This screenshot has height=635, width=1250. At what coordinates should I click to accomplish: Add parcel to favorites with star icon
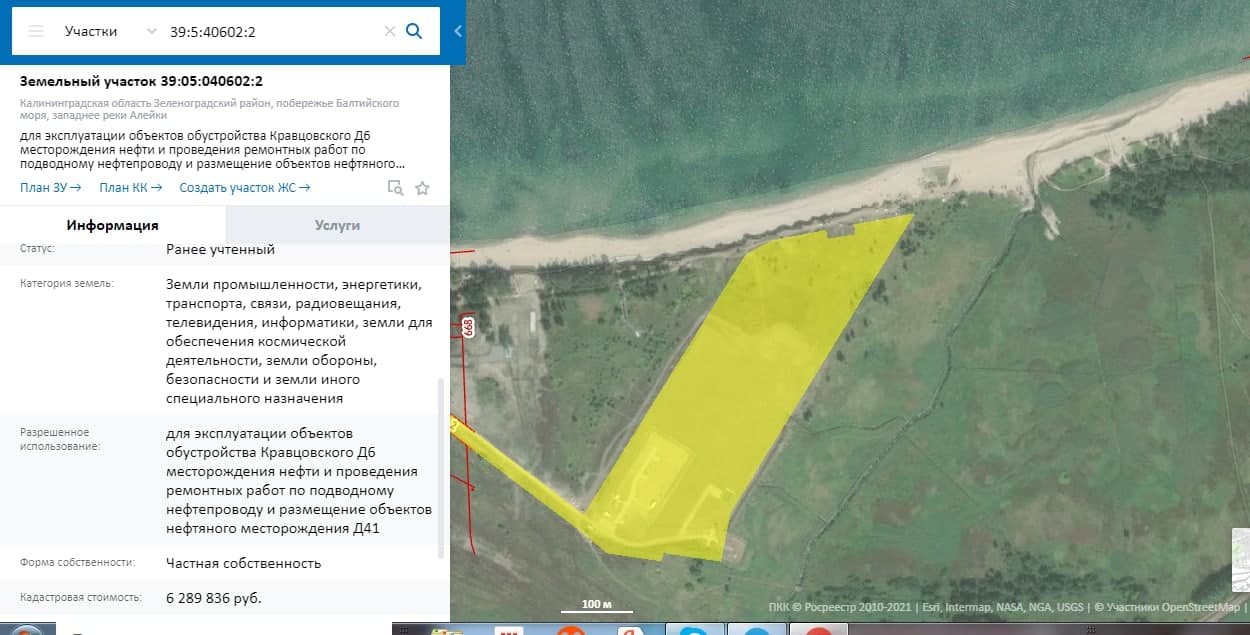click(x=422, y=188)
